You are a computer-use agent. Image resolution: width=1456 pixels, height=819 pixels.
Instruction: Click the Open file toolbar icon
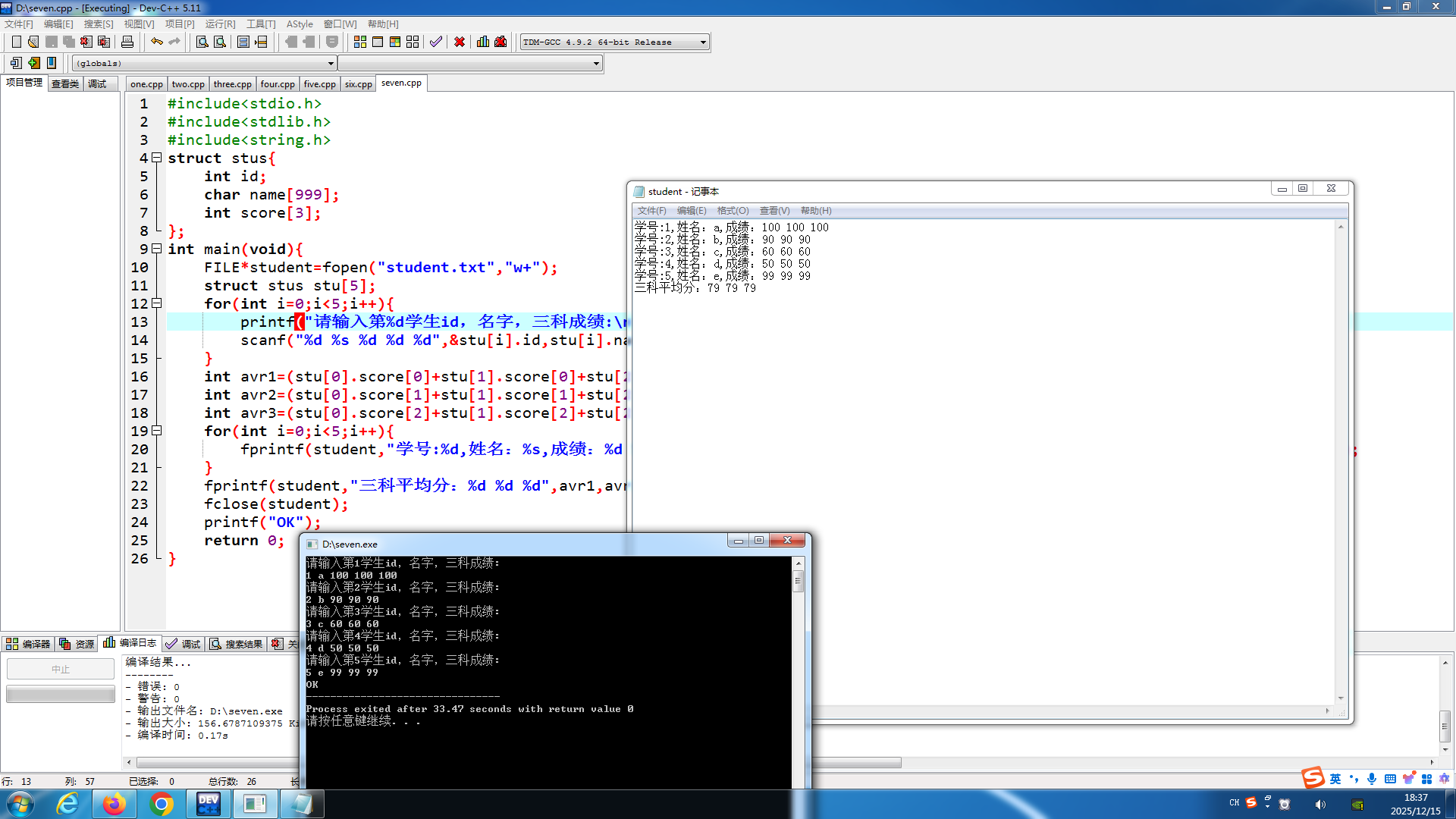(x=33, y=42)
